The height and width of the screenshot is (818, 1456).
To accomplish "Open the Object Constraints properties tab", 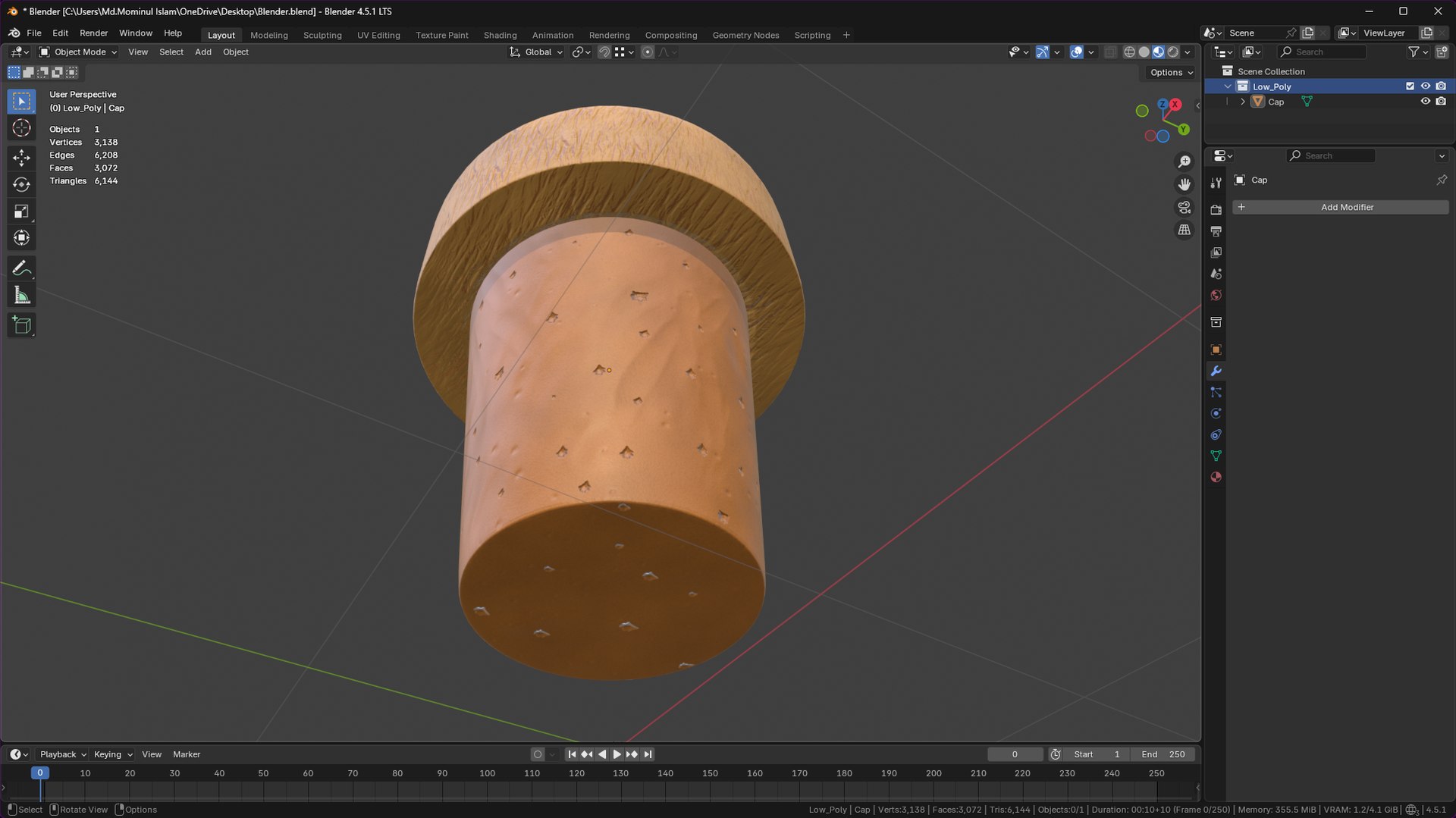I will coord(1216,434).
